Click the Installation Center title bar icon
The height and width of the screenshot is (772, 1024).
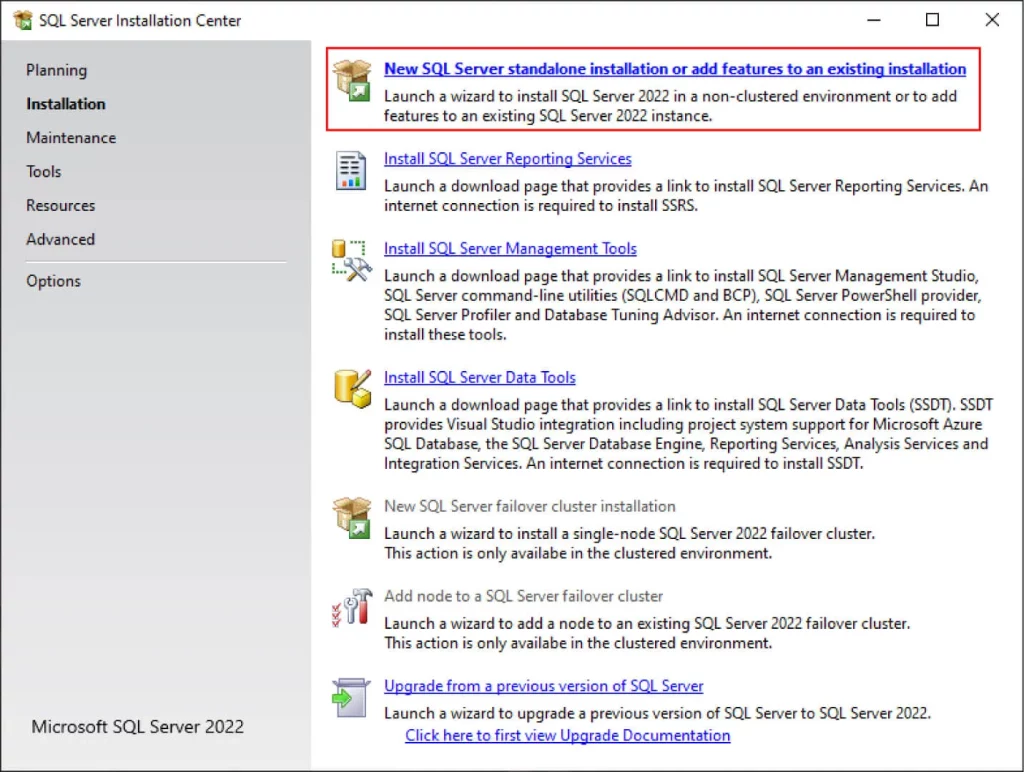pyautogui.click(x=22, y=19)
